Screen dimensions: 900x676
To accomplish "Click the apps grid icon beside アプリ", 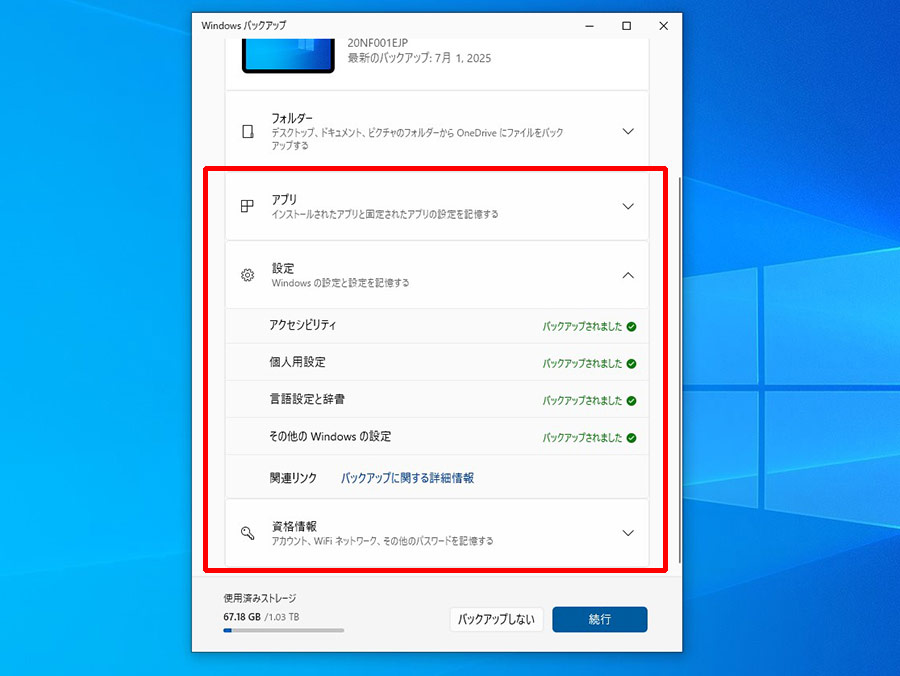I will click(247, 206).
